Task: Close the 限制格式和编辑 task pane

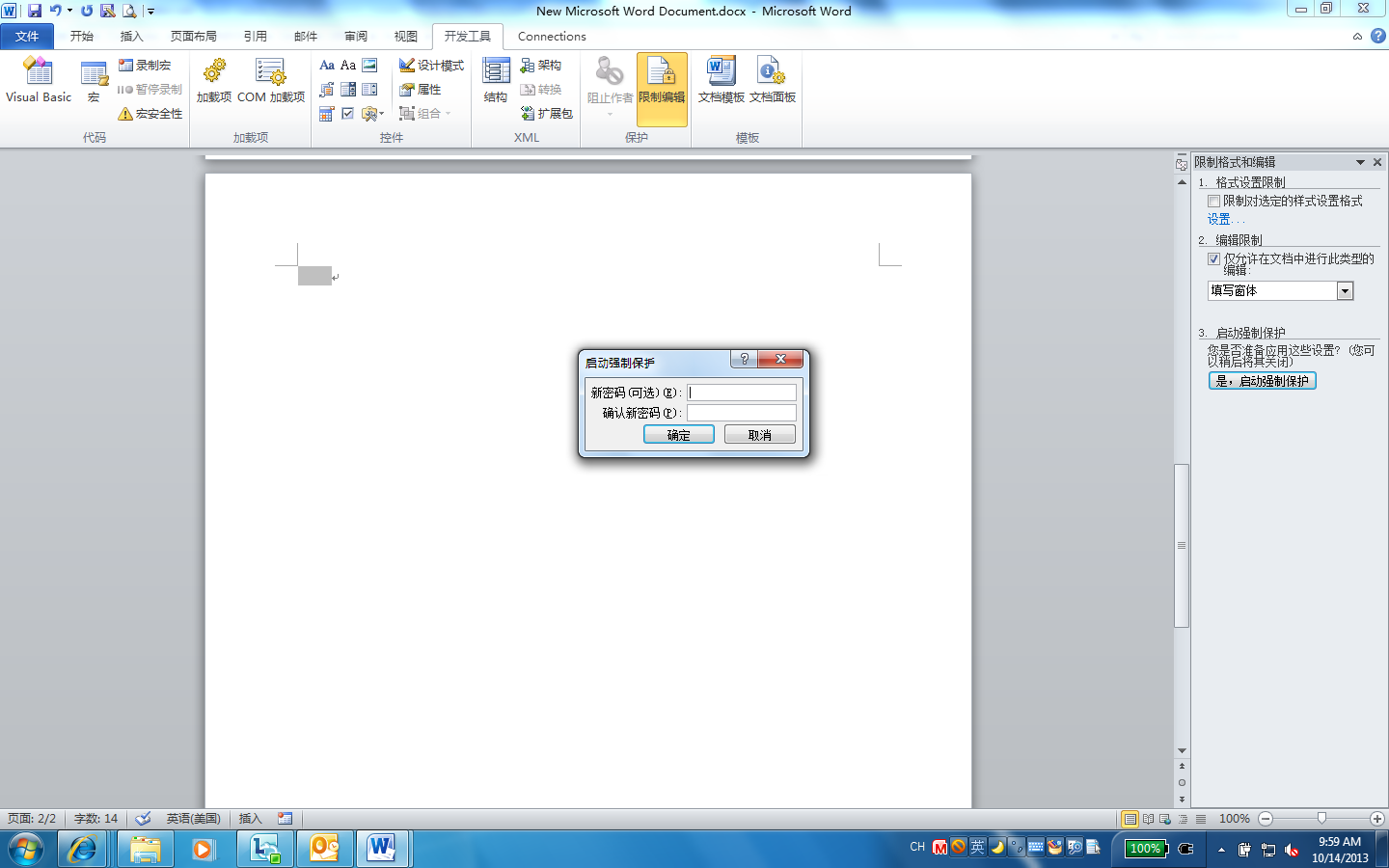Action: coord(1377,162)
